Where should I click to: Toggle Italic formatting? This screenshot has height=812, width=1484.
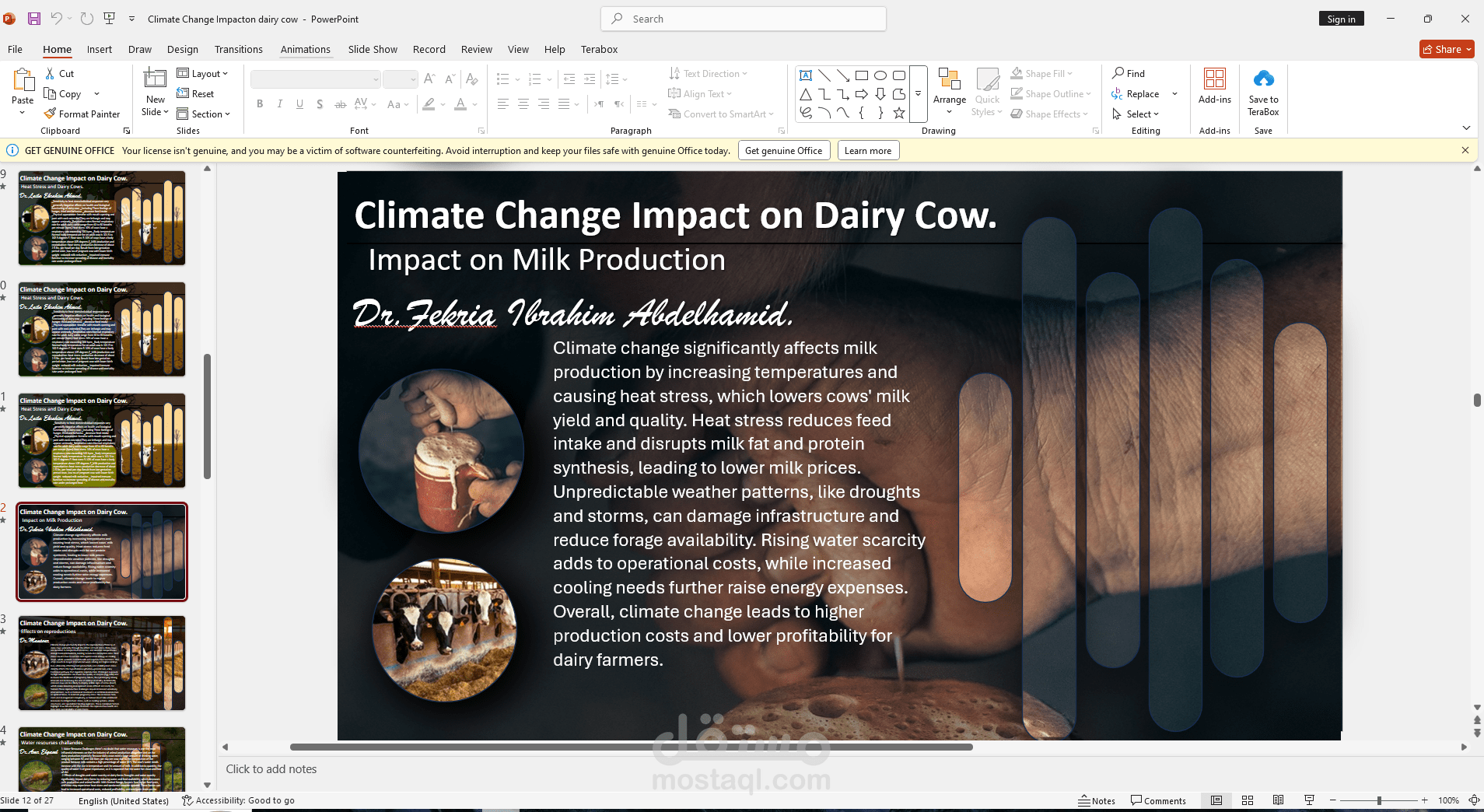280,104
